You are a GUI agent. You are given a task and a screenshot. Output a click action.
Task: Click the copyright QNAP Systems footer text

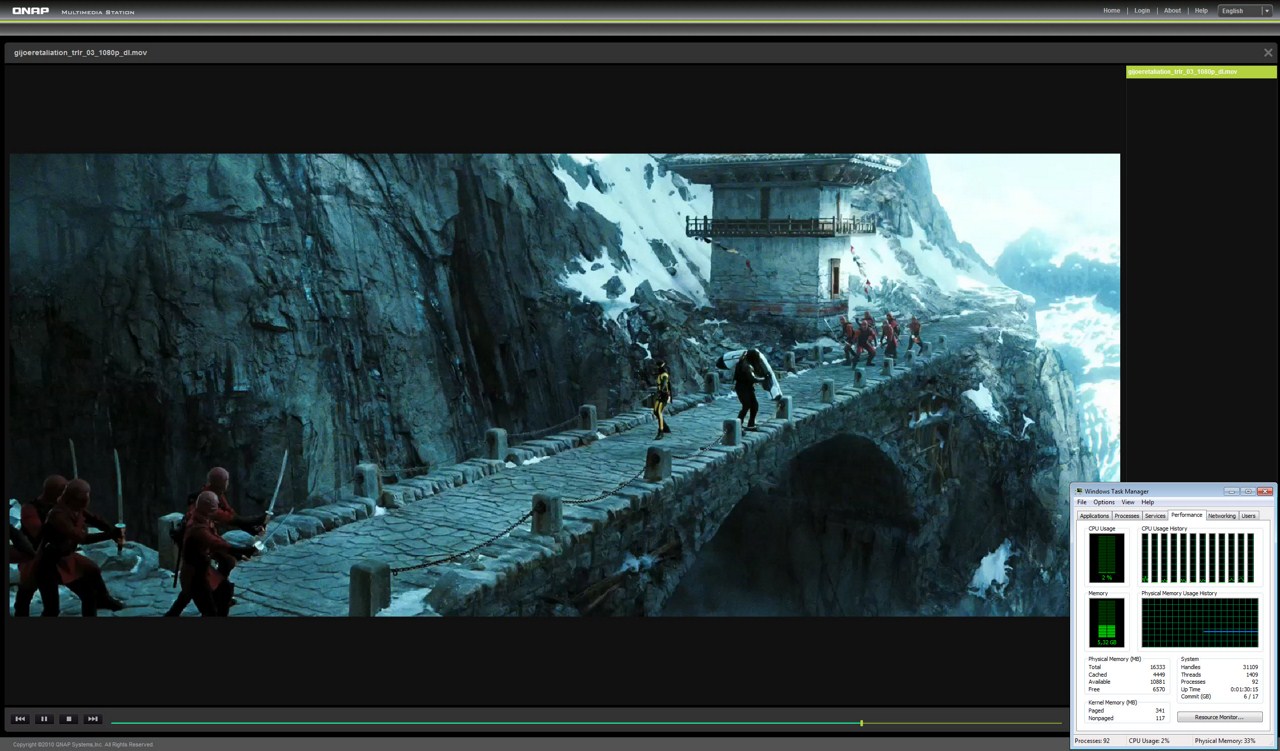tap(83, 744)
